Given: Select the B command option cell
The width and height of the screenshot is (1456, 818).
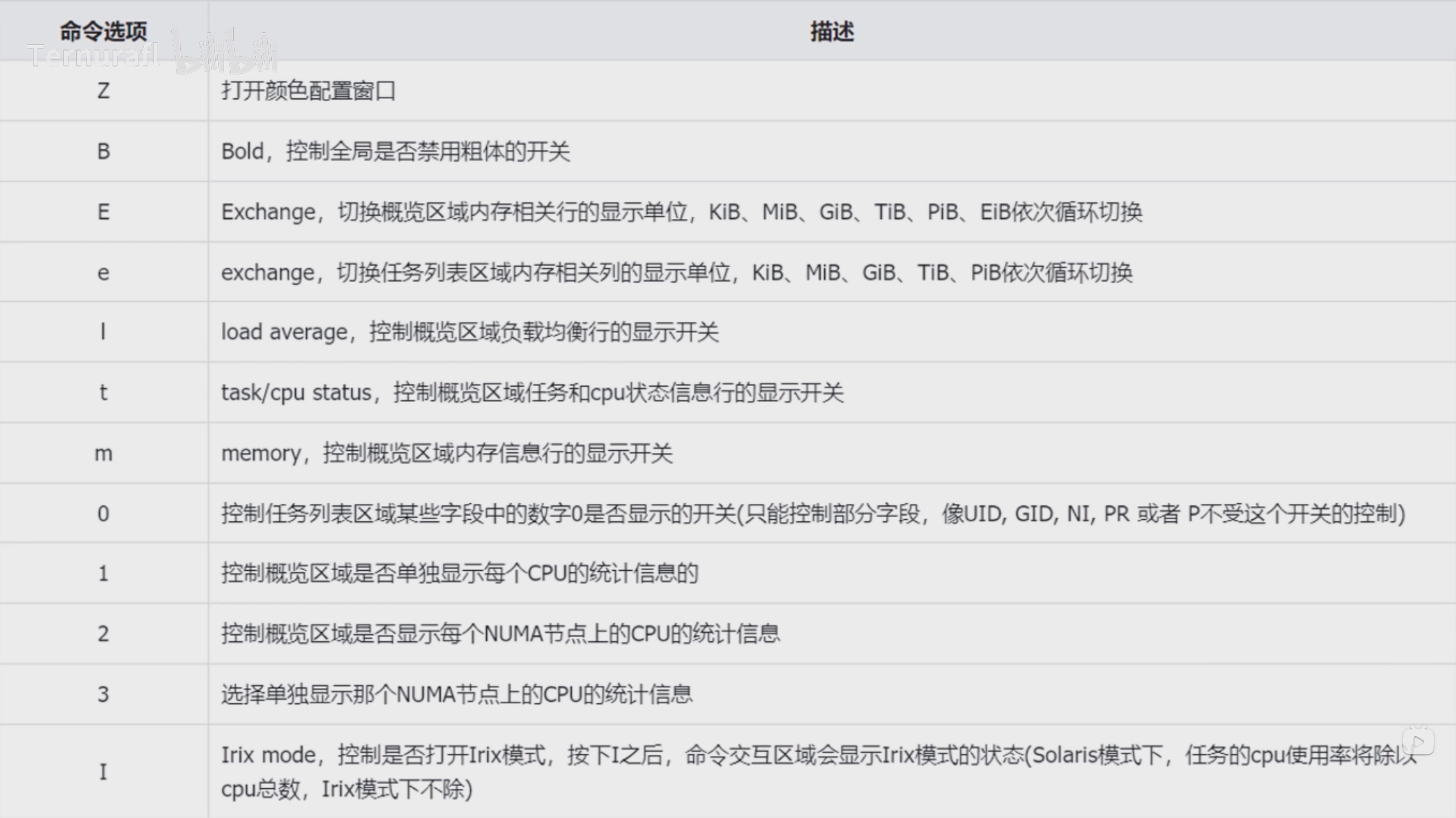Looking at the screenshot, I should click(x=104, y=152).
